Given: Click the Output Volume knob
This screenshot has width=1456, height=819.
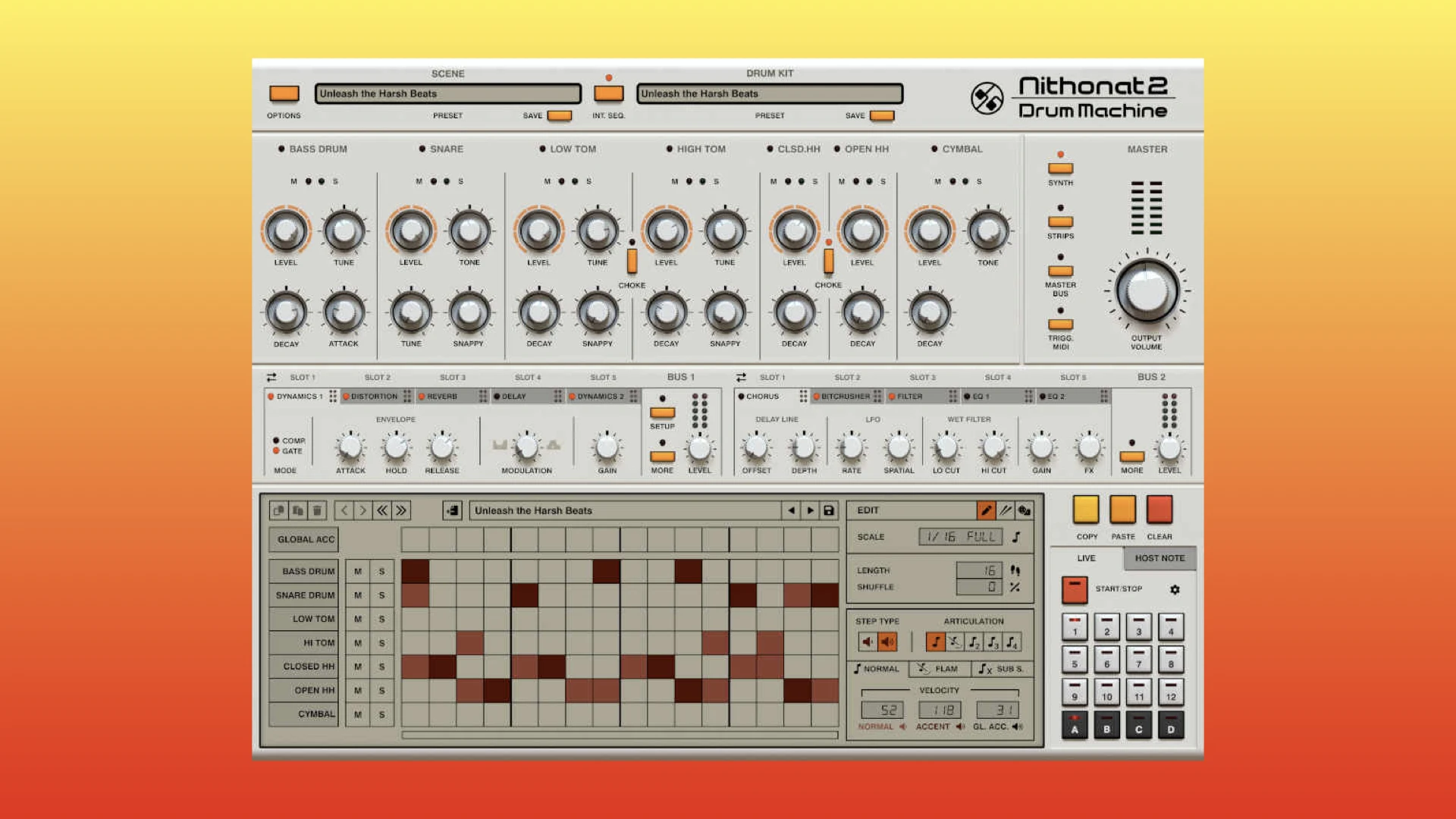Looking at the screenshot, I should pos(1147,291).
